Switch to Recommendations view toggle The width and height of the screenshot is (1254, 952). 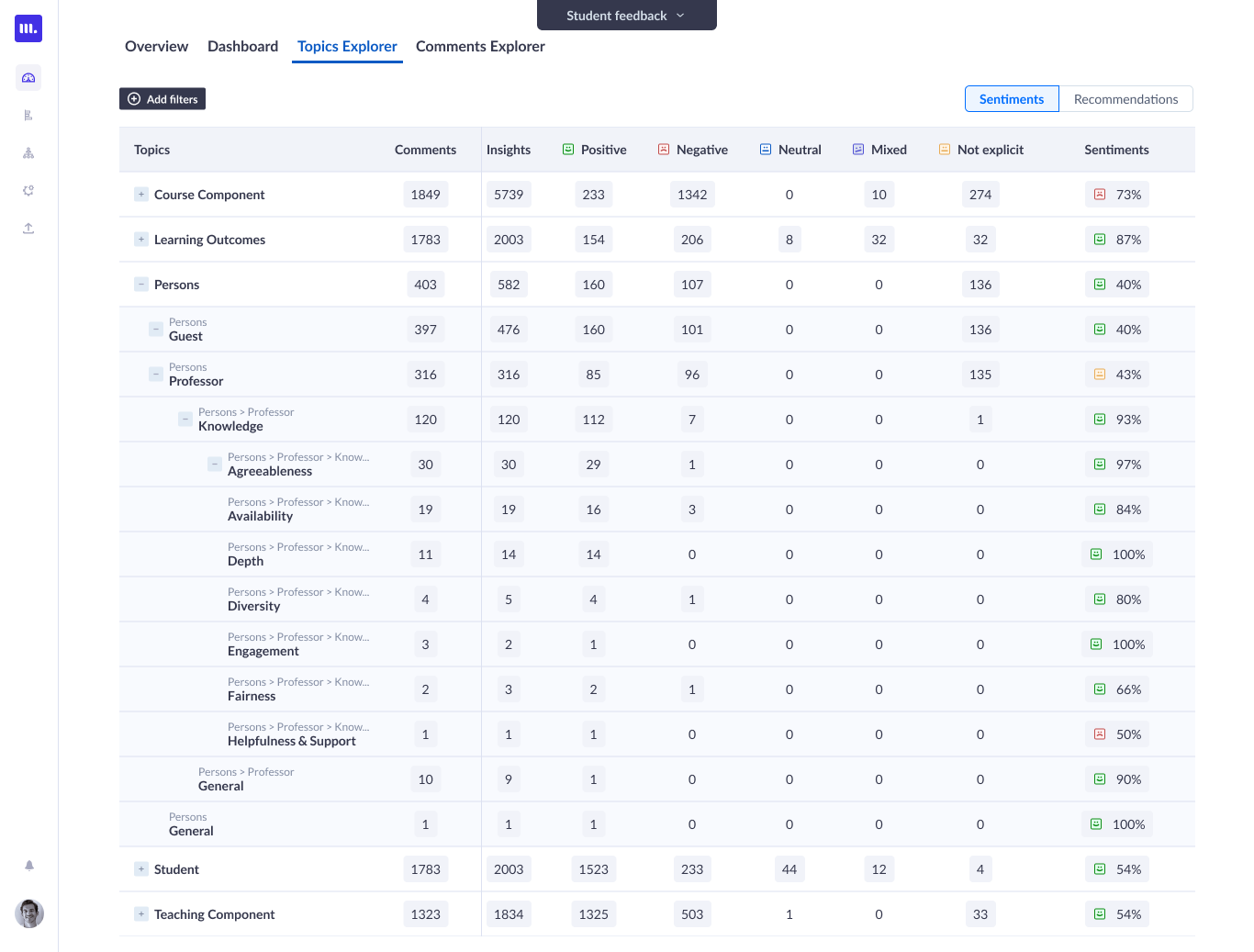pyautogui.click(x=1125, y=99)
